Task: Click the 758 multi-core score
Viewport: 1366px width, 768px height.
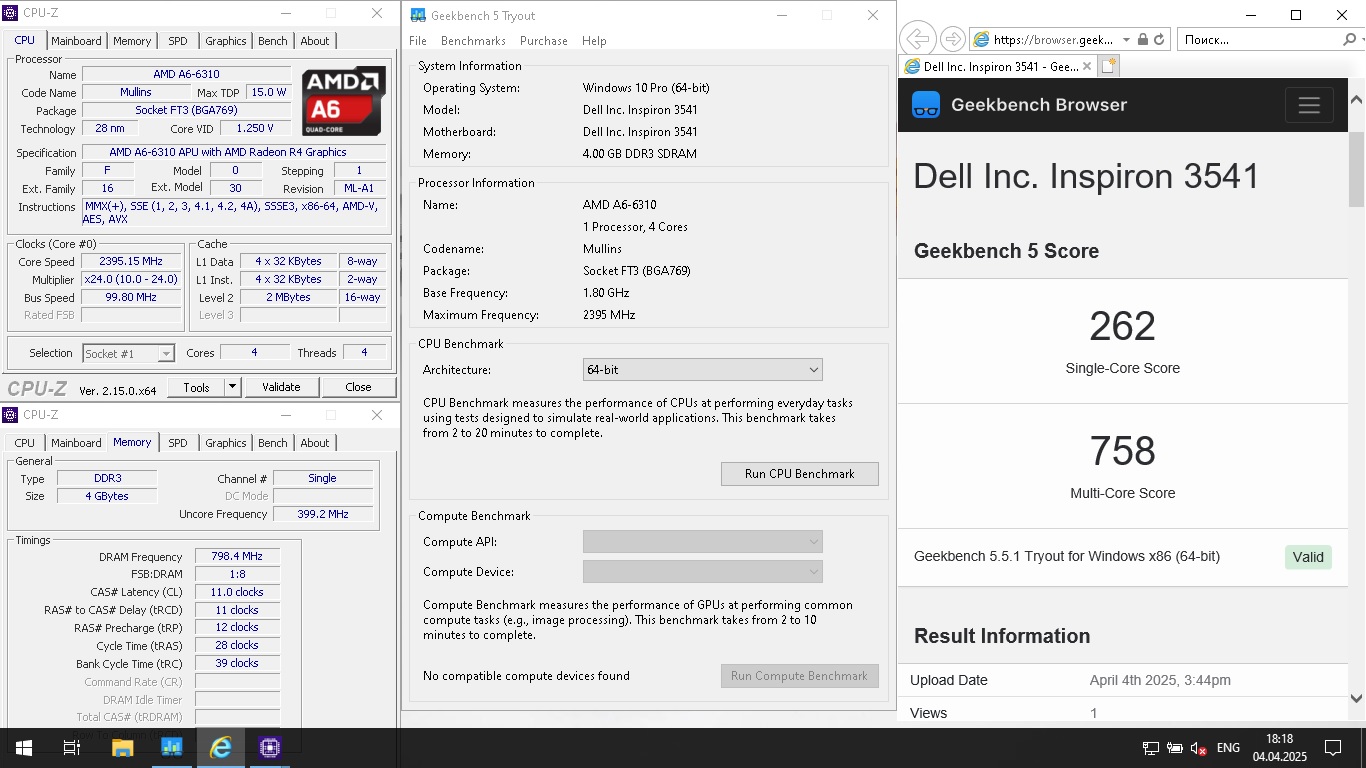Action: point(1122,451)
